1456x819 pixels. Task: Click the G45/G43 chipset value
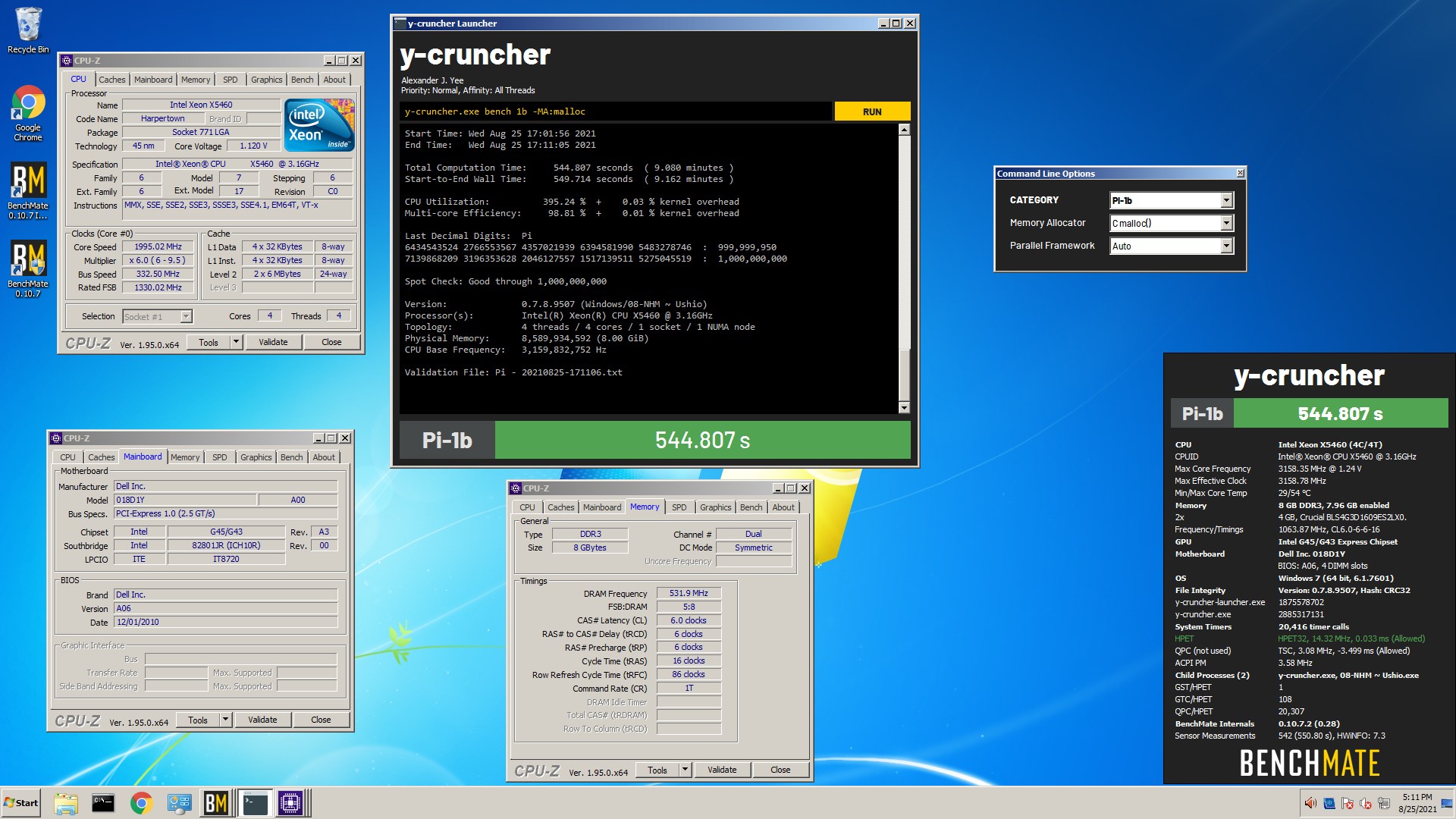(x=226, y=532)
